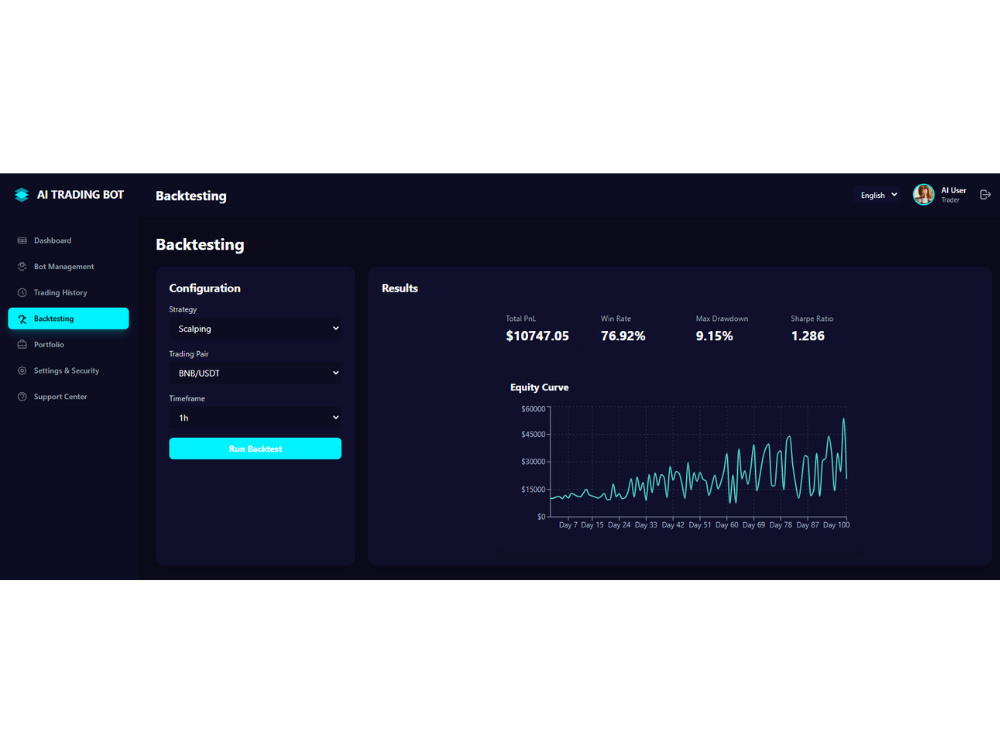Click the Results panel heading
The width and height of the screenshot is (1000, 750).
coord(400,288)
